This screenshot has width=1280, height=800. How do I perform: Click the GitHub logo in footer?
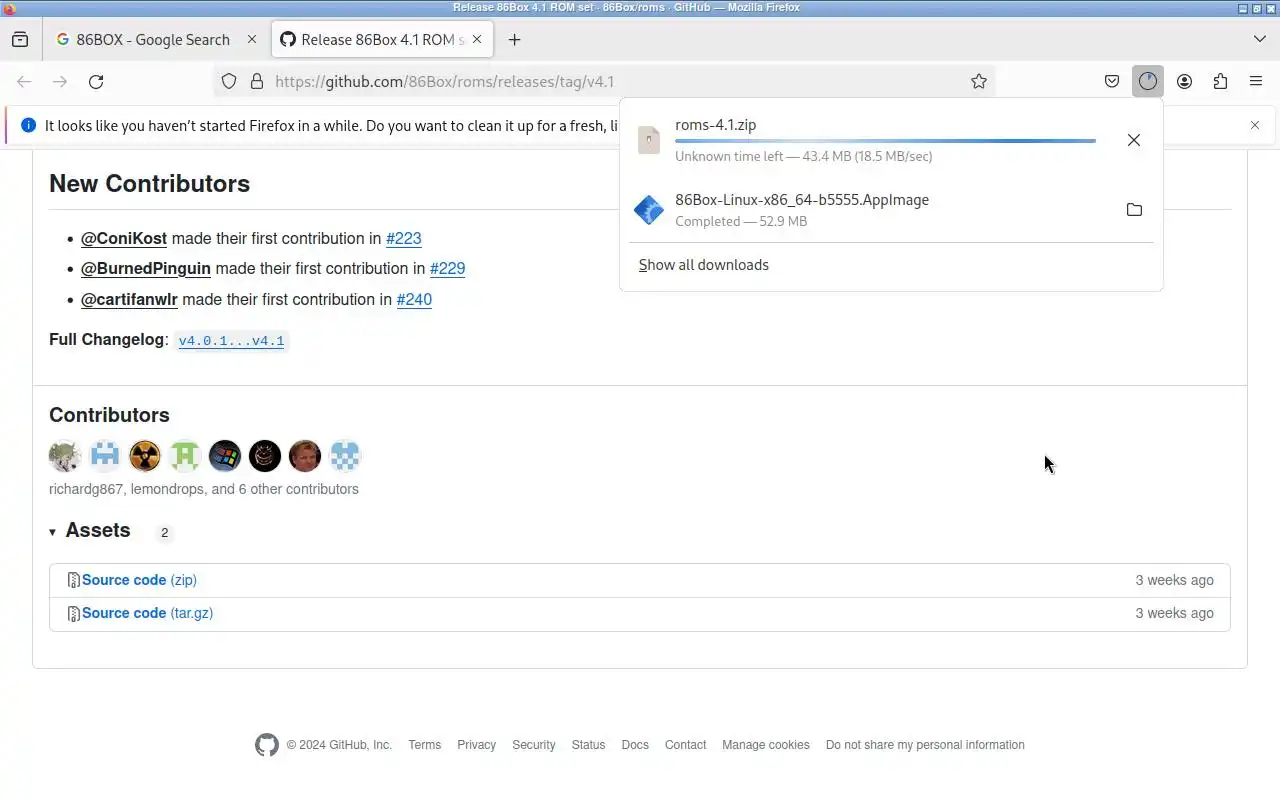click(x=267, y=745)
